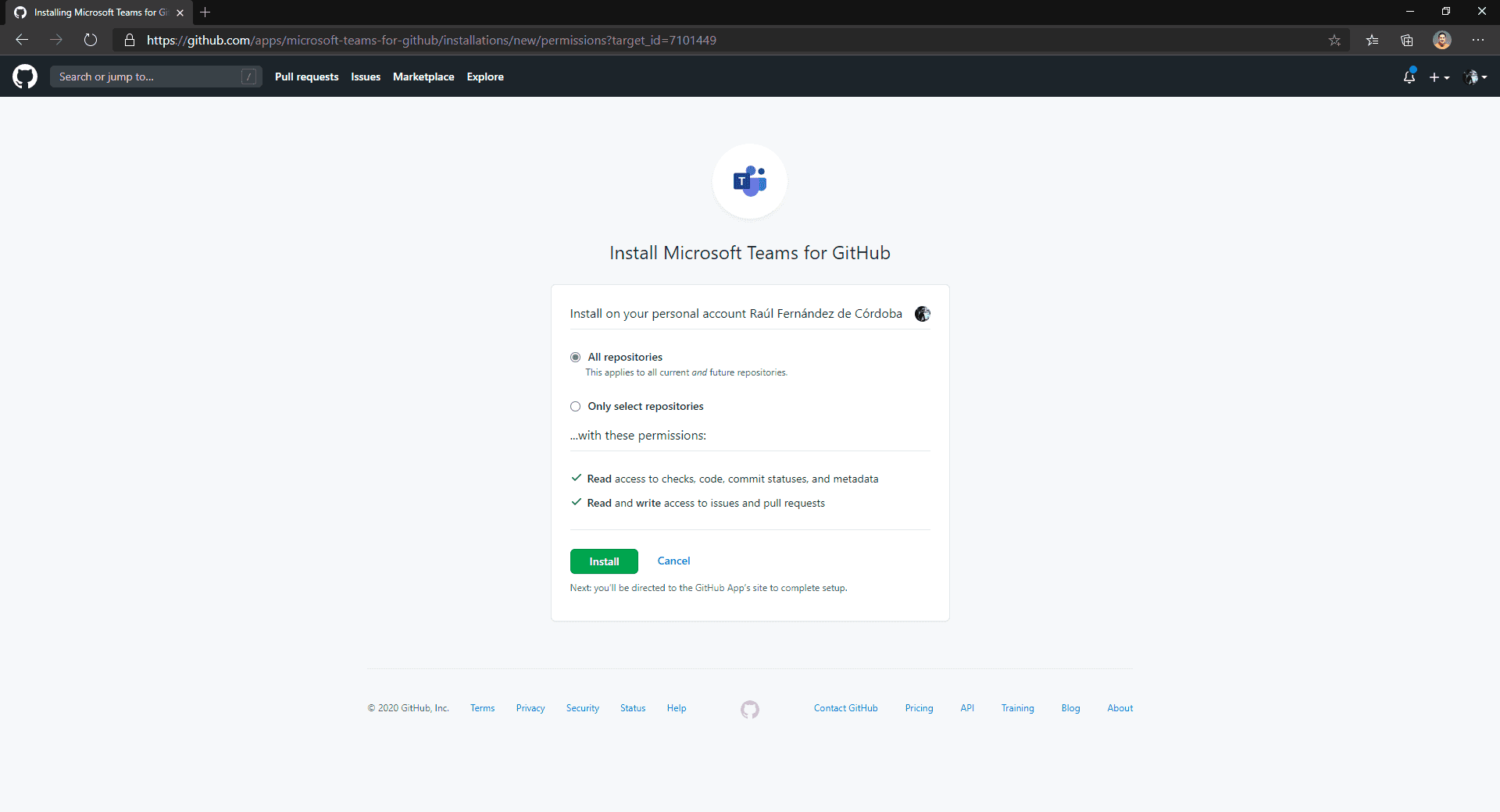Open the About footer link
The width and height of the screenshot is (1500, 812).
[1120, 708]
